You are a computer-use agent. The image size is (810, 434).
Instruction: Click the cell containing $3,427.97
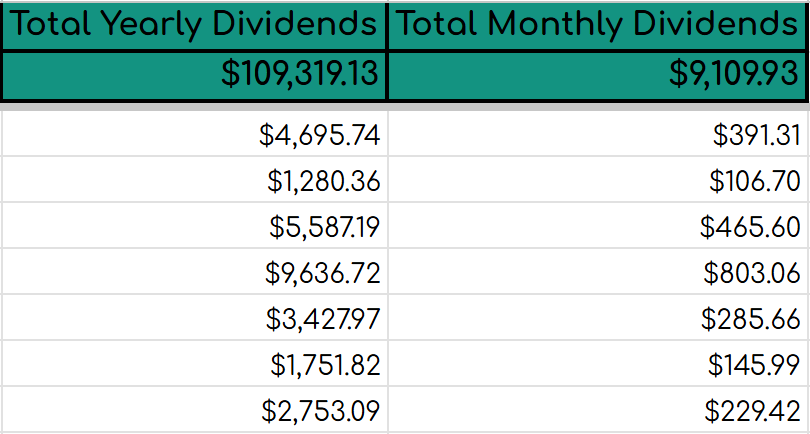pos(195,317)
